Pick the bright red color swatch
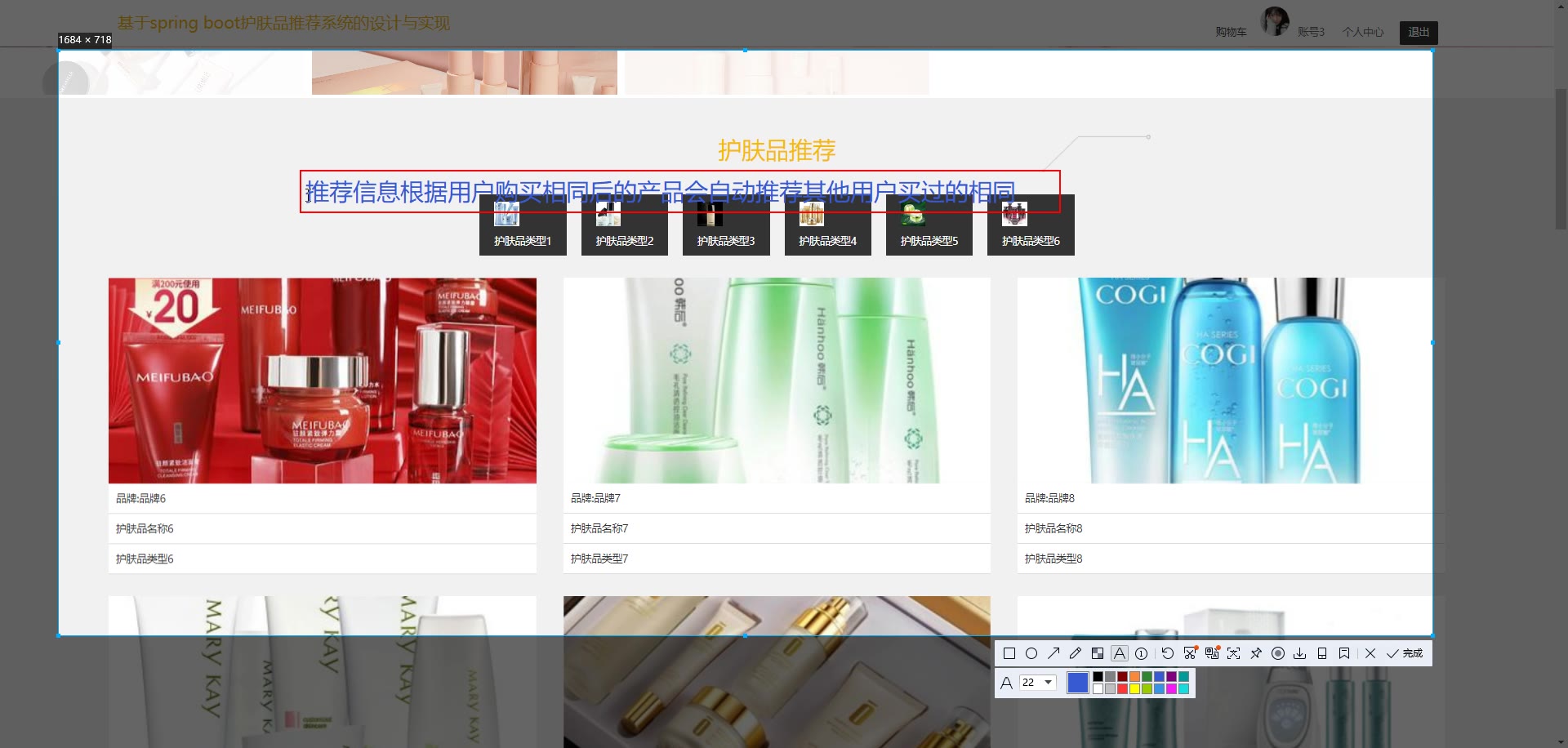1568x748 pixels. (x=1122, y=688)
